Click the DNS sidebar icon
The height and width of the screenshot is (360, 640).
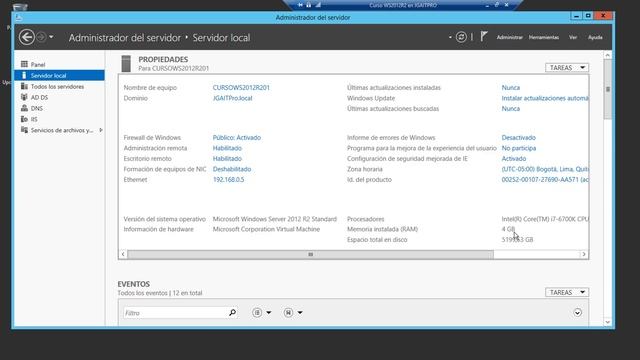(x=24, y=108)
